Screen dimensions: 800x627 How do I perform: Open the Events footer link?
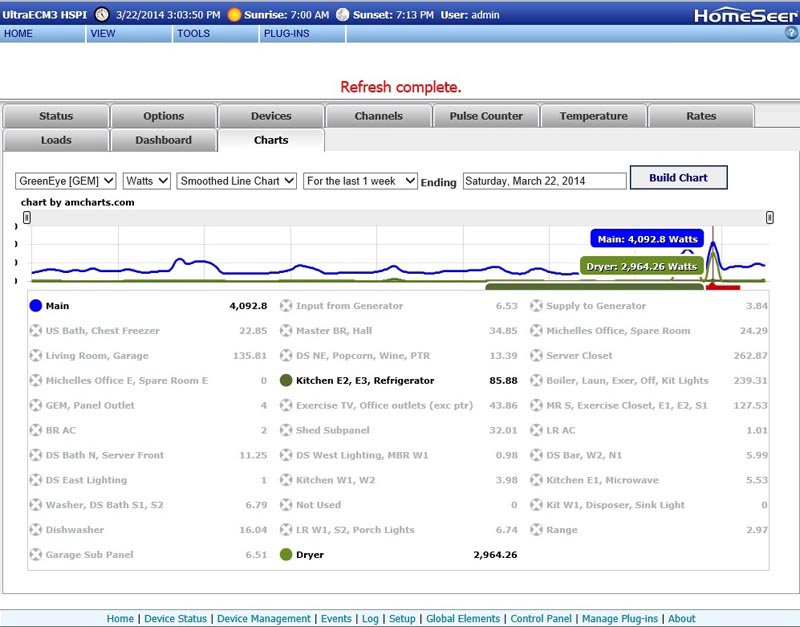336,618
